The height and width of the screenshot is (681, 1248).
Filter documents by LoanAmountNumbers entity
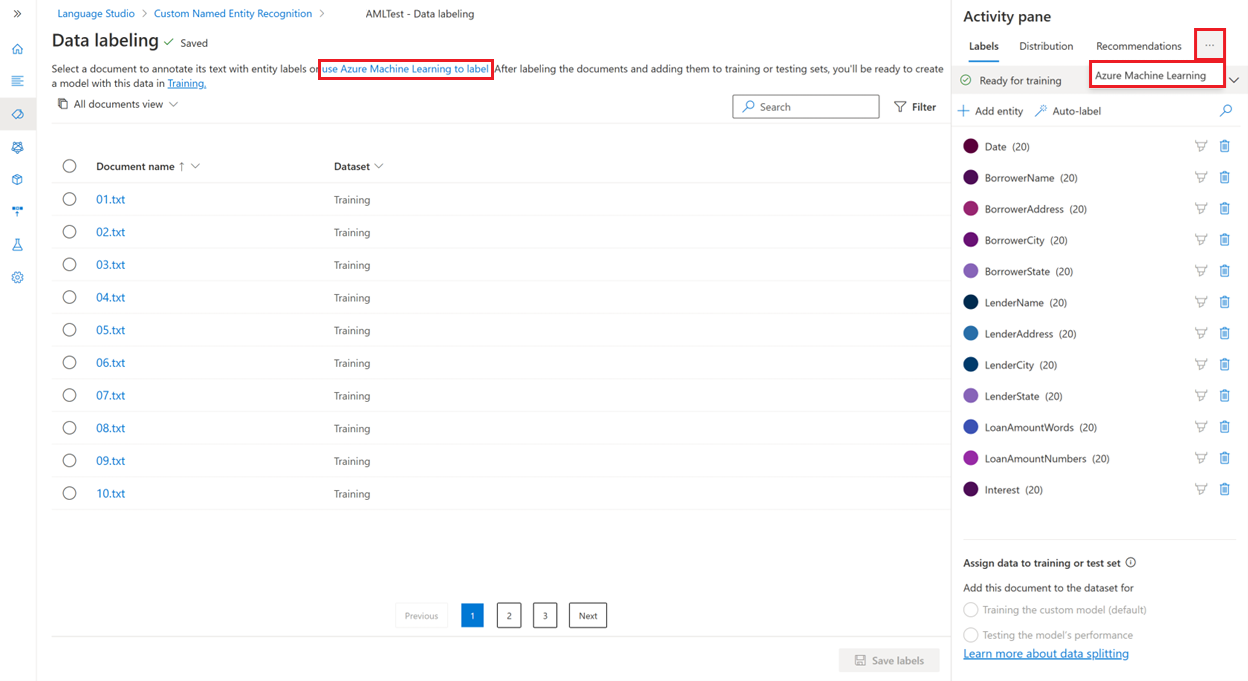(x=1201, y=458)
